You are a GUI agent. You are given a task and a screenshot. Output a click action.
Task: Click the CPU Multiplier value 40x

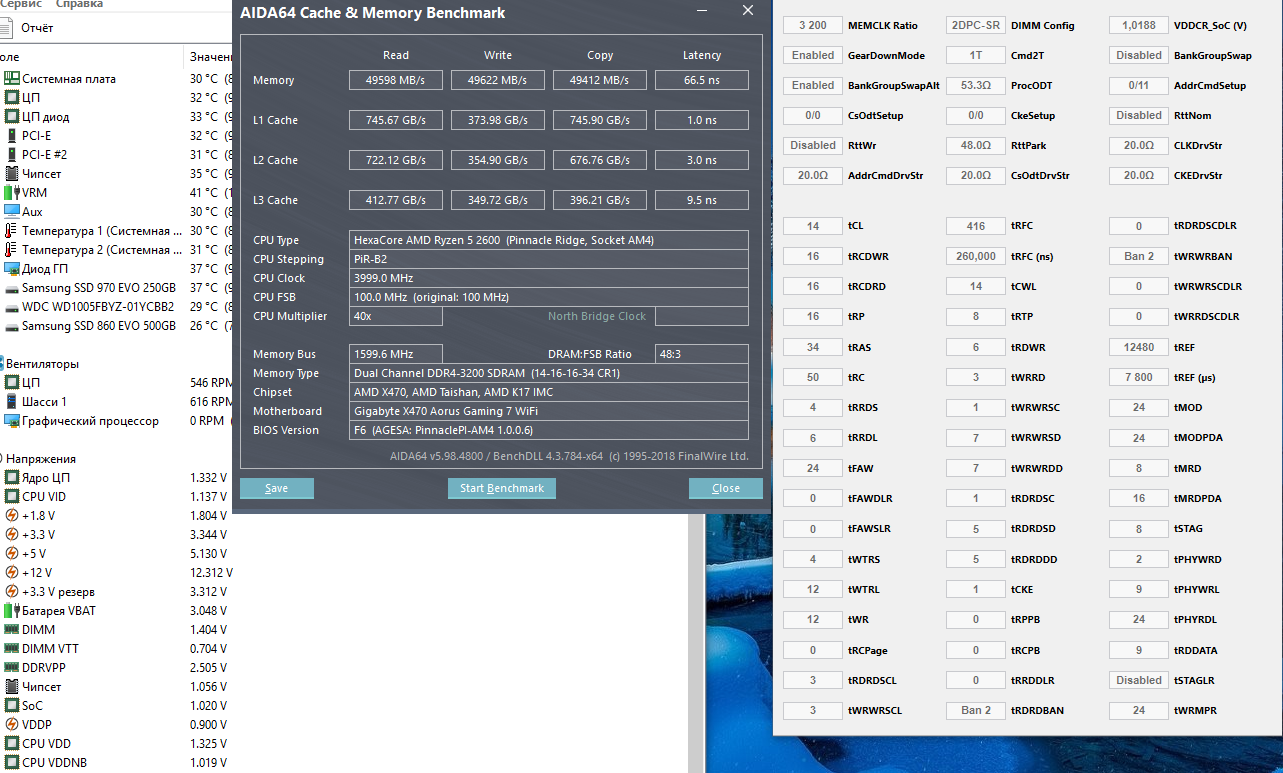[x=396, y=316]
